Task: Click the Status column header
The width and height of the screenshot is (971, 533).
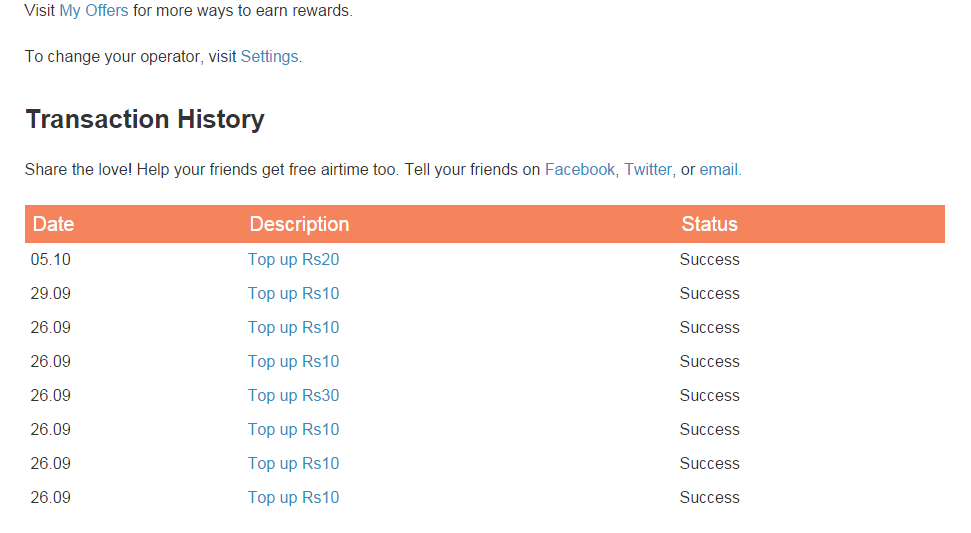Action: 709,224
